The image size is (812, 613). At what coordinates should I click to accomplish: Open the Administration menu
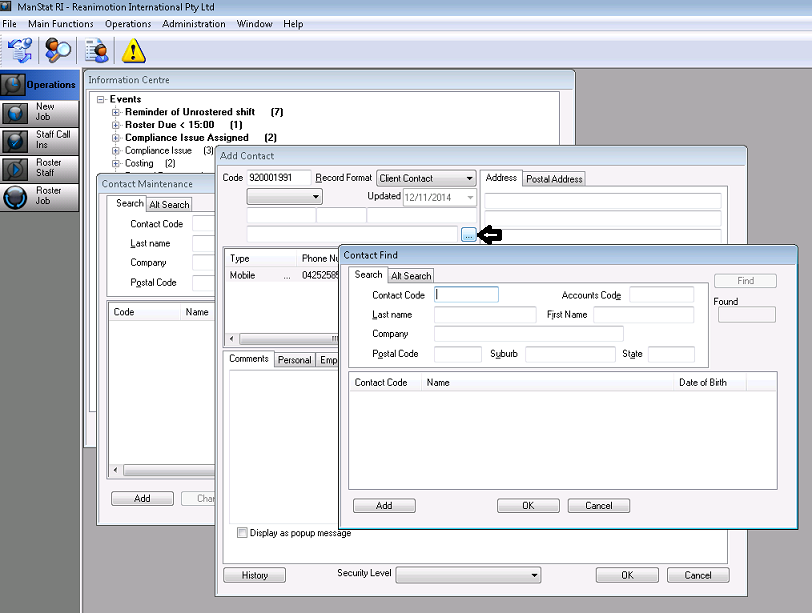[193, 24]
